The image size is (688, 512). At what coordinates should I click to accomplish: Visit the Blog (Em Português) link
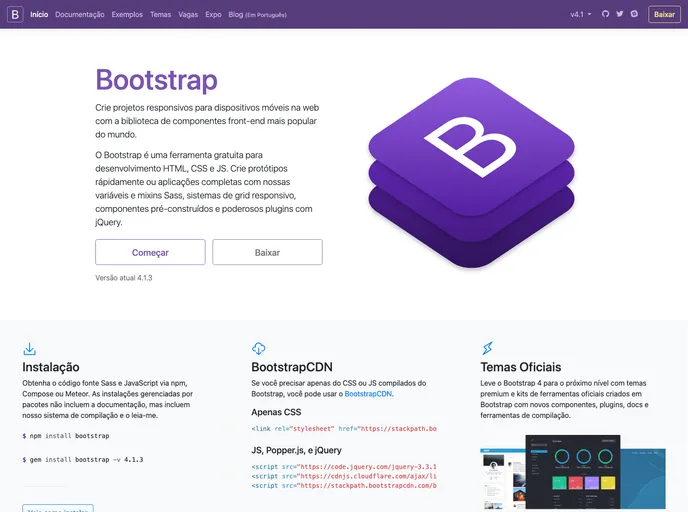coord(257,15)
